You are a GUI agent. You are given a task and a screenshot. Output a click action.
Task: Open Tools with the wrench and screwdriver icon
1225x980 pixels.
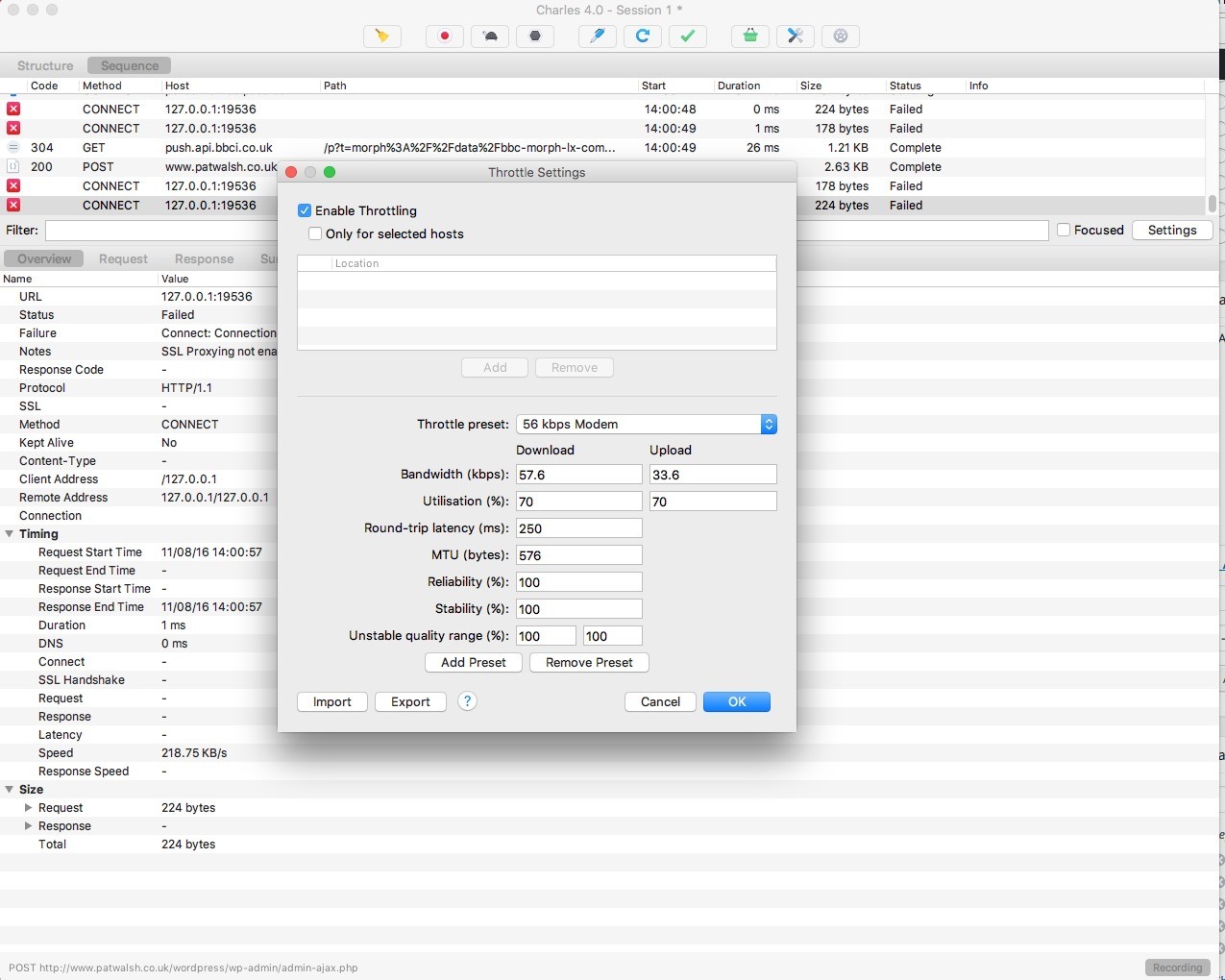tap(796, 37)
